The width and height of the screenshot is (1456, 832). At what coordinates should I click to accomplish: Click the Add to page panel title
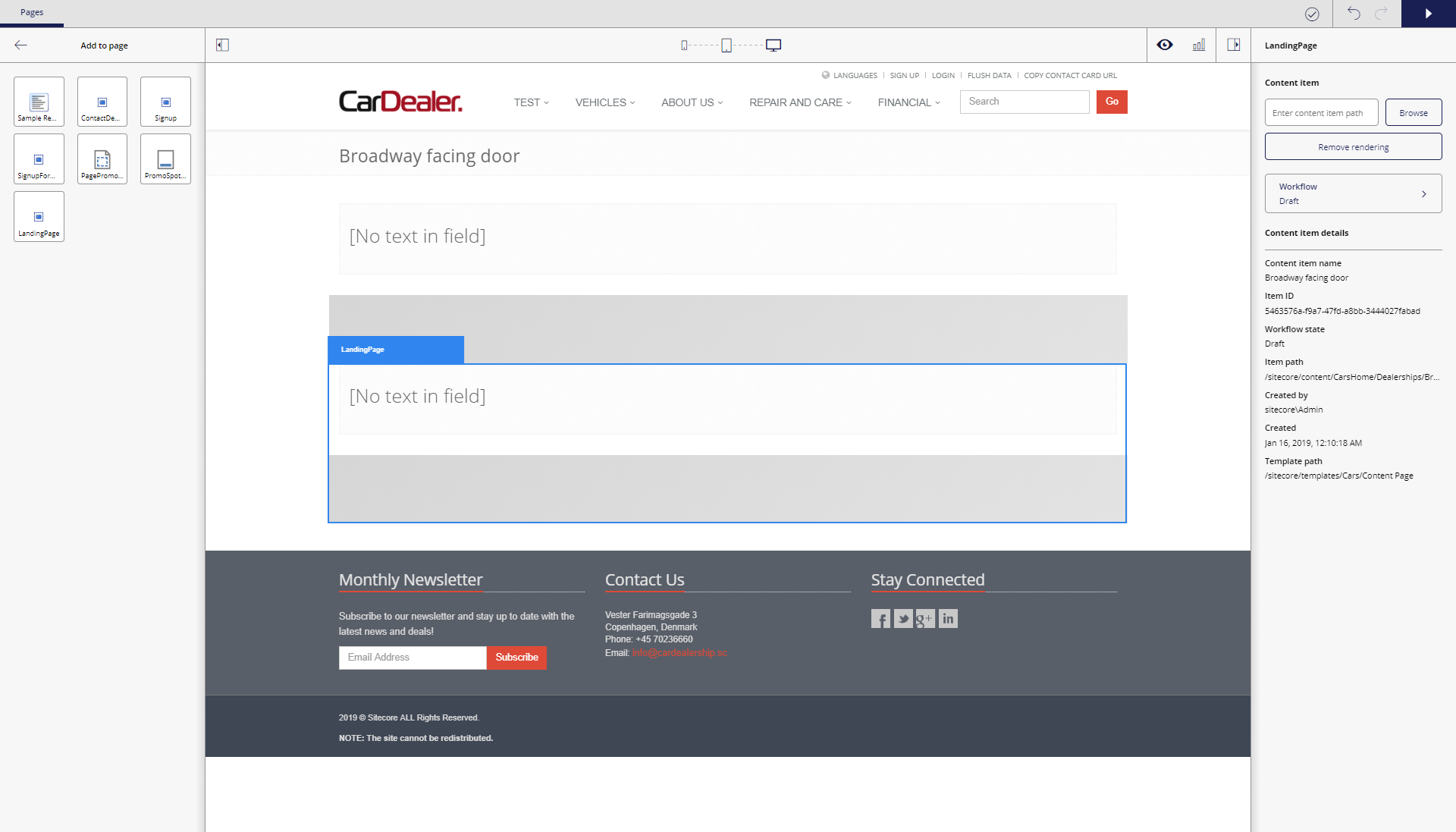pyautogui.click(x=104, y=46)
